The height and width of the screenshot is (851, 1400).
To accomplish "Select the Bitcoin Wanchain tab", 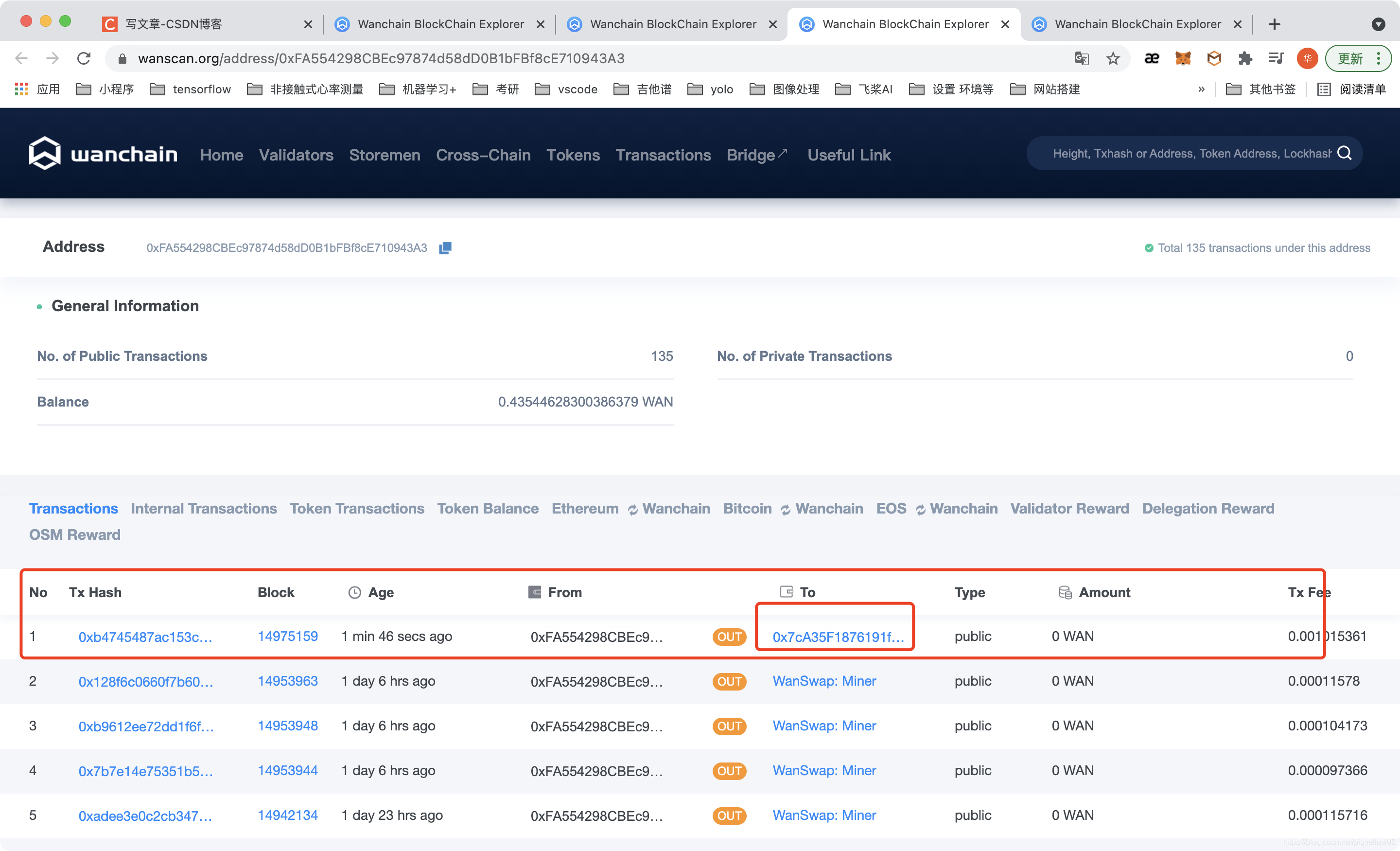I will [x=793, y=508].
